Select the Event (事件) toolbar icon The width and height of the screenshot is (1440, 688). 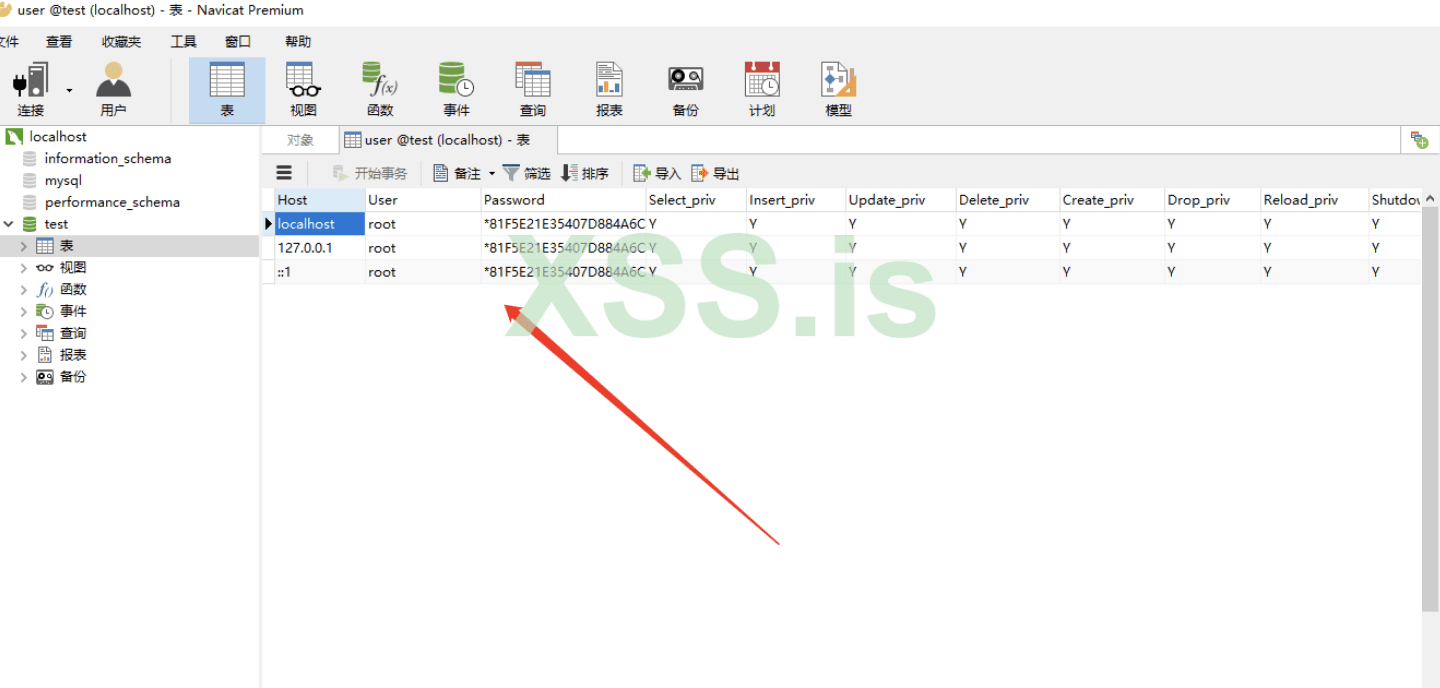point(456,90)
